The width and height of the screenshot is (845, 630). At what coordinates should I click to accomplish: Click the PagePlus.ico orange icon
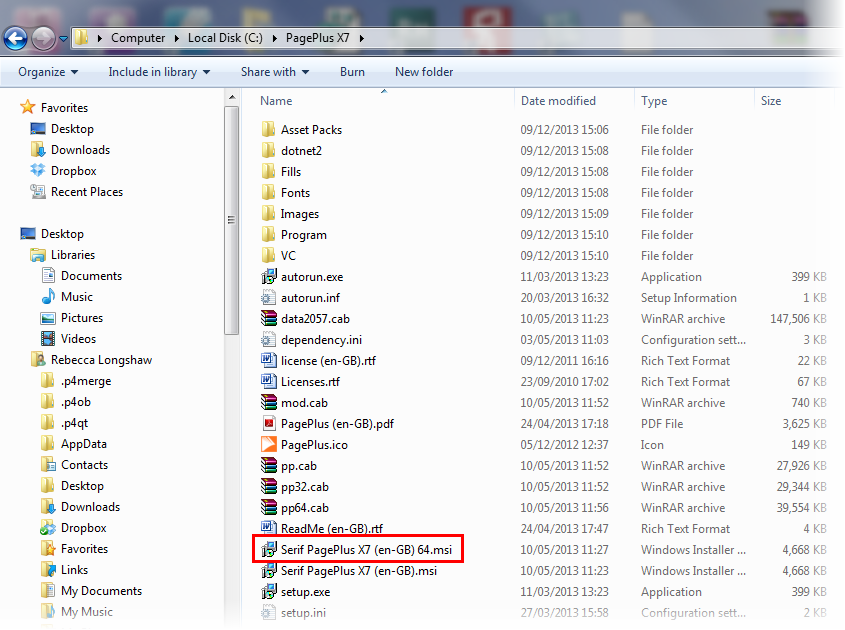pos(268,445)
